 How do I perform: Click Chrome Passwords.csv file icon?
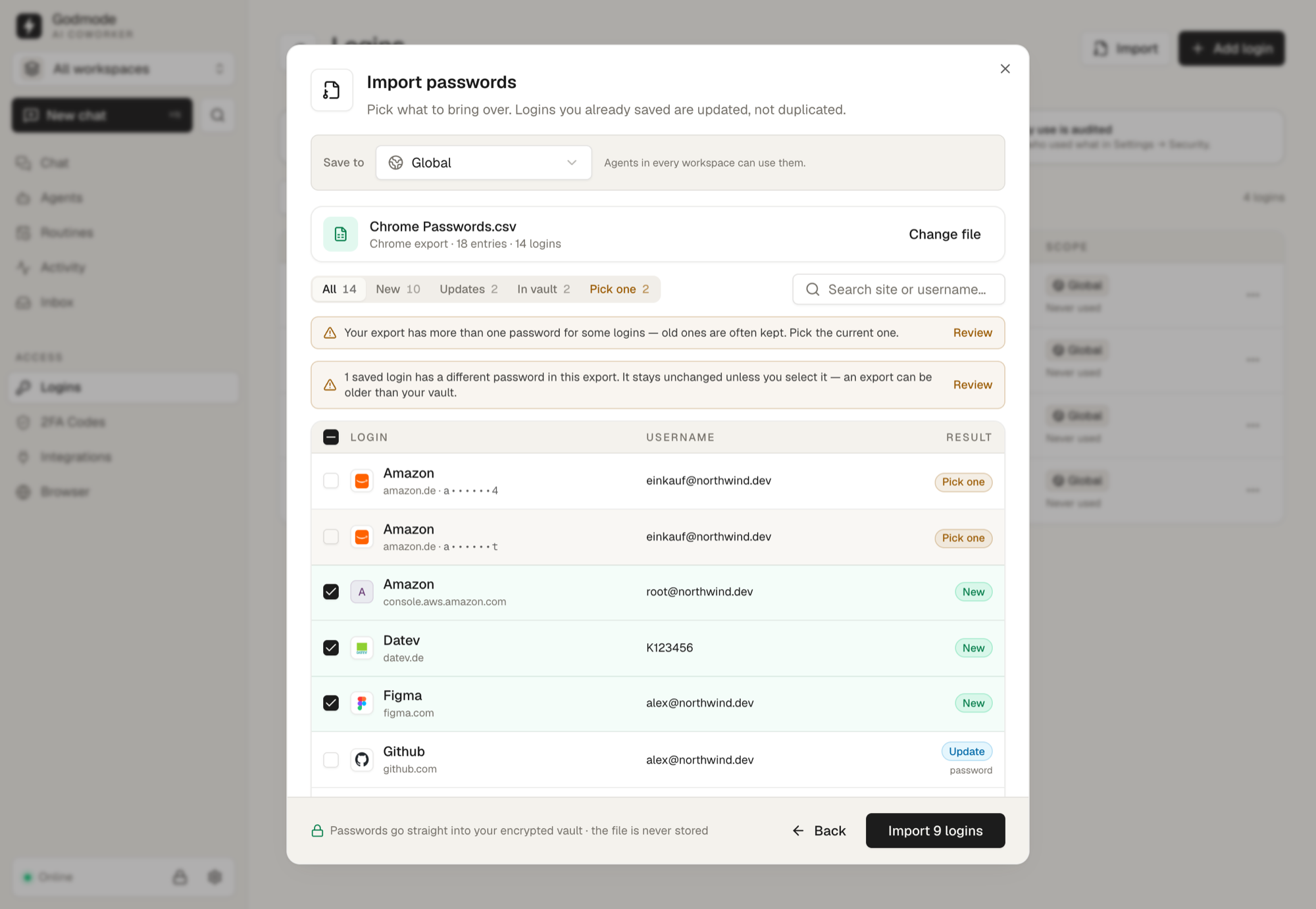340,234
